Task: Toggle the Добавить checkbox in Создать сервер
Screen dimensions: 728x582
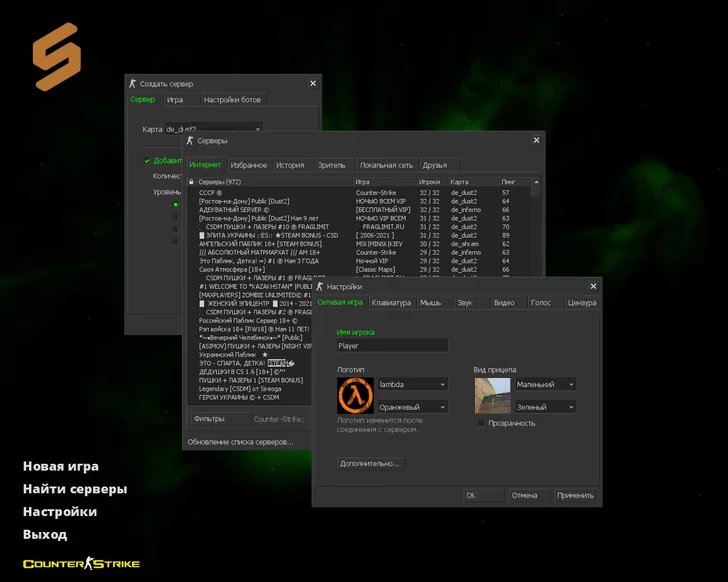Action: click(x=147, y=160)
